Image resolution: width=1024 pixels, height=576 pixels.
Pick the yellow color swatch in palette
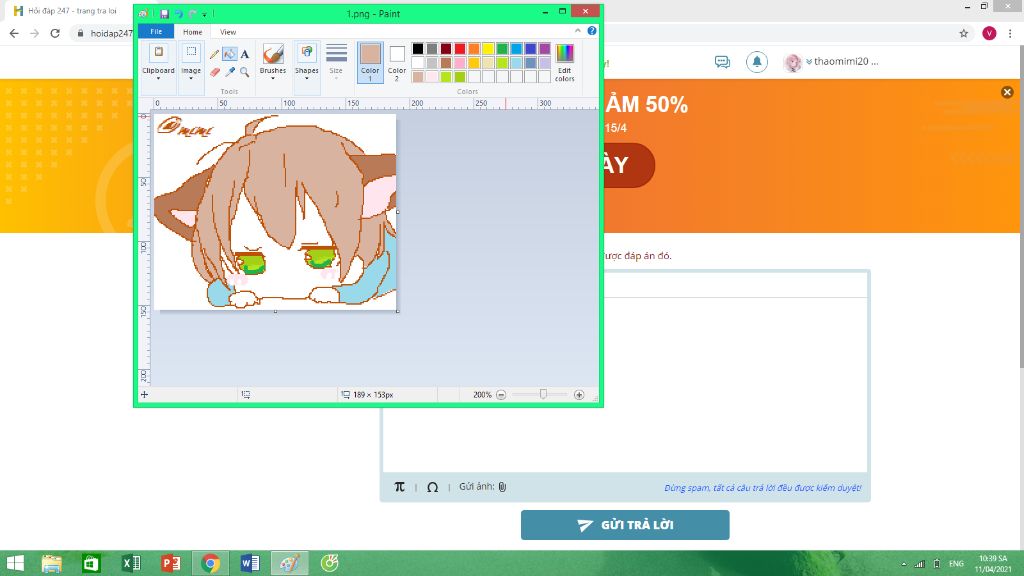pyautogui.click(x=488, y=49)
